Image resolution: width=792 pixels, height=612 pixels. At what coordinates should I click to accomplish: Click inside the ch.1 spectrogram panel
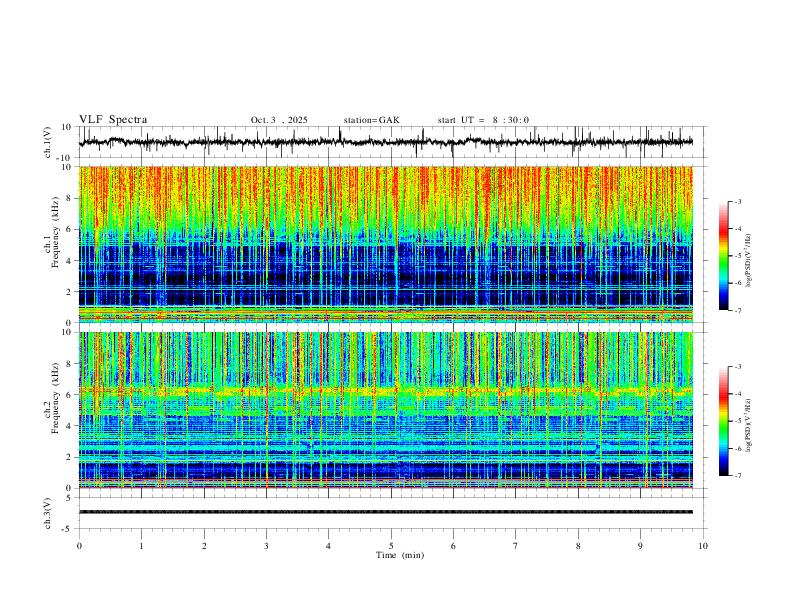point(386,244)
